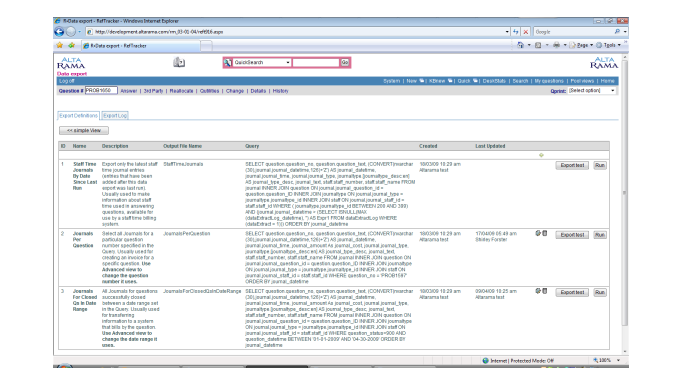Click the green add-new-definition icon

pos(541,155)
